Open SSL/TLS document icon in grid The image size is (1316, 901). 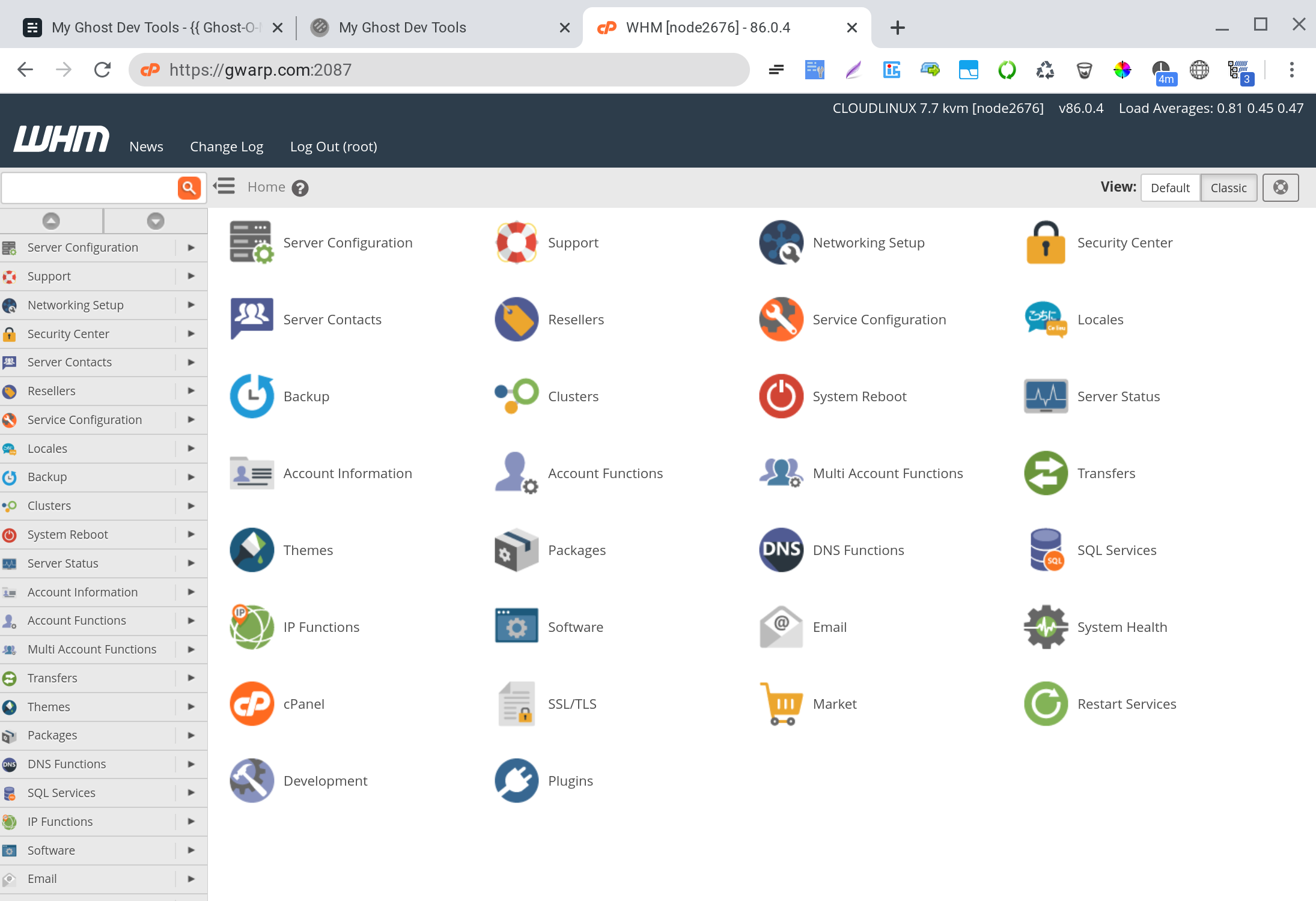(x=516, y=704)
